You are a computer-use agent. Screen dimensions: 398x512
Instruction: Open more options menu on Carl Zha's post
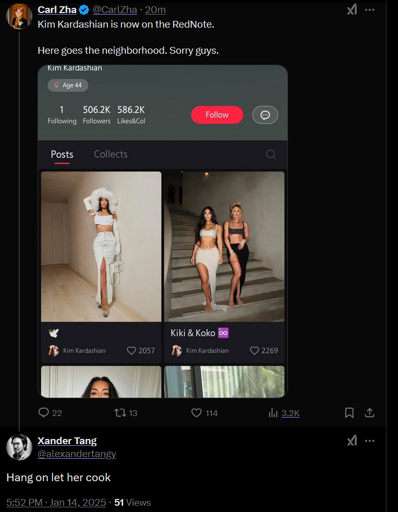tap(370, 10)
